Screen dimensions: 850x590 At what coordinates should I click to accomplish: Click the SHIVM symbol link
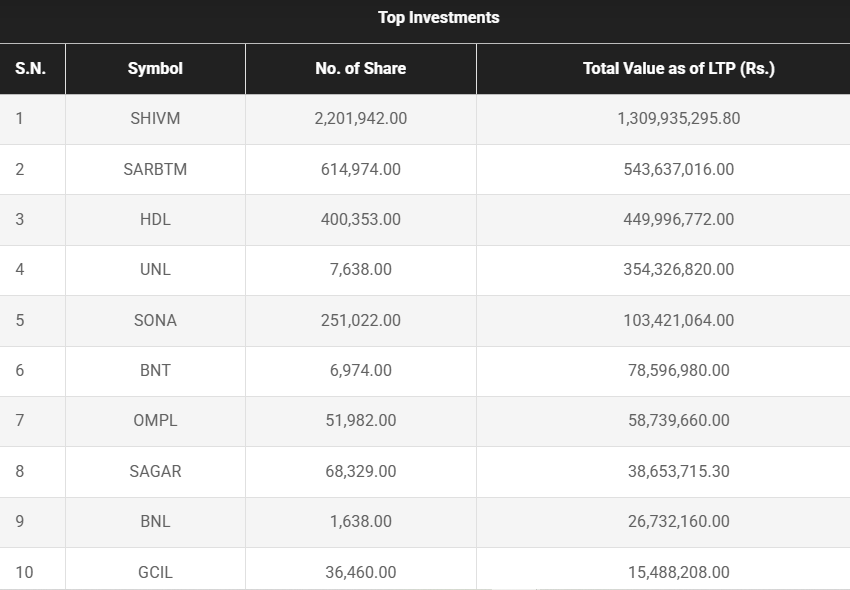pos(155,119)
